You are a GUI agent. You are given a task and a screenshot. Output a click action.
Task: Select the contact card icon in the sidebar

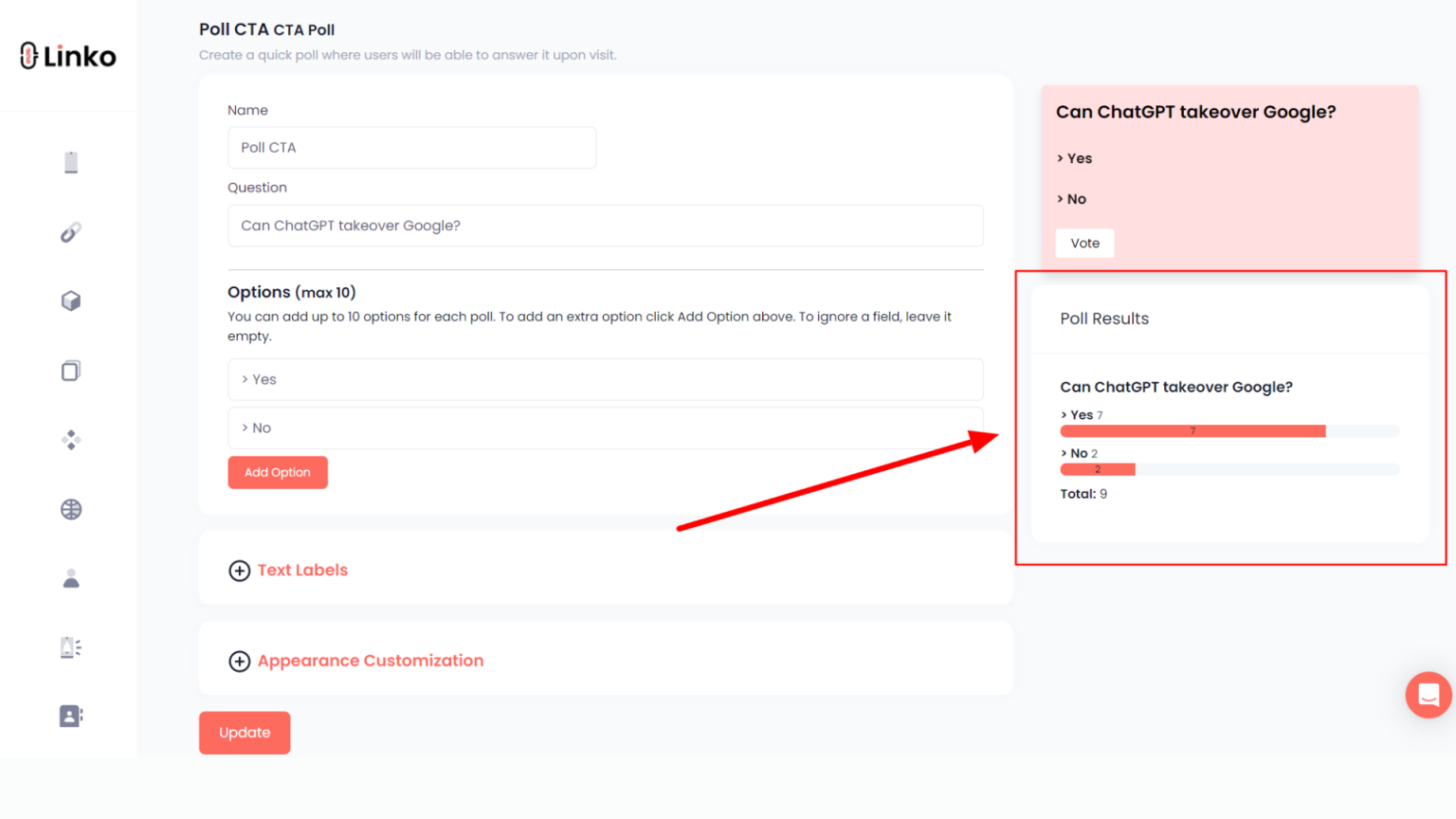[70, 716]
